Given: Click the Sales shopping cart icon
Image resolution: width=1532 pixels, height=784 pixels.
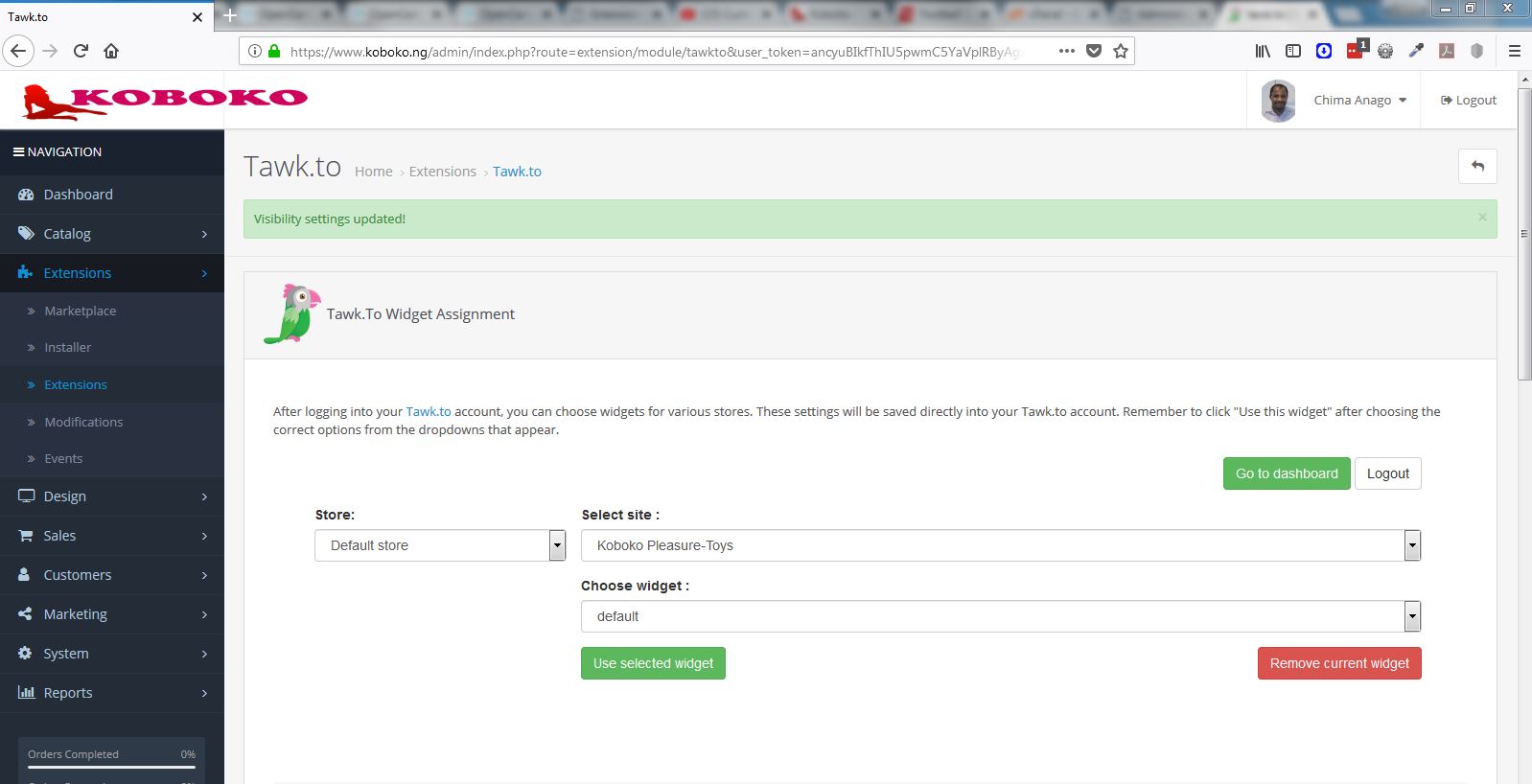Looking at the screenshot, I should (26, 536).
